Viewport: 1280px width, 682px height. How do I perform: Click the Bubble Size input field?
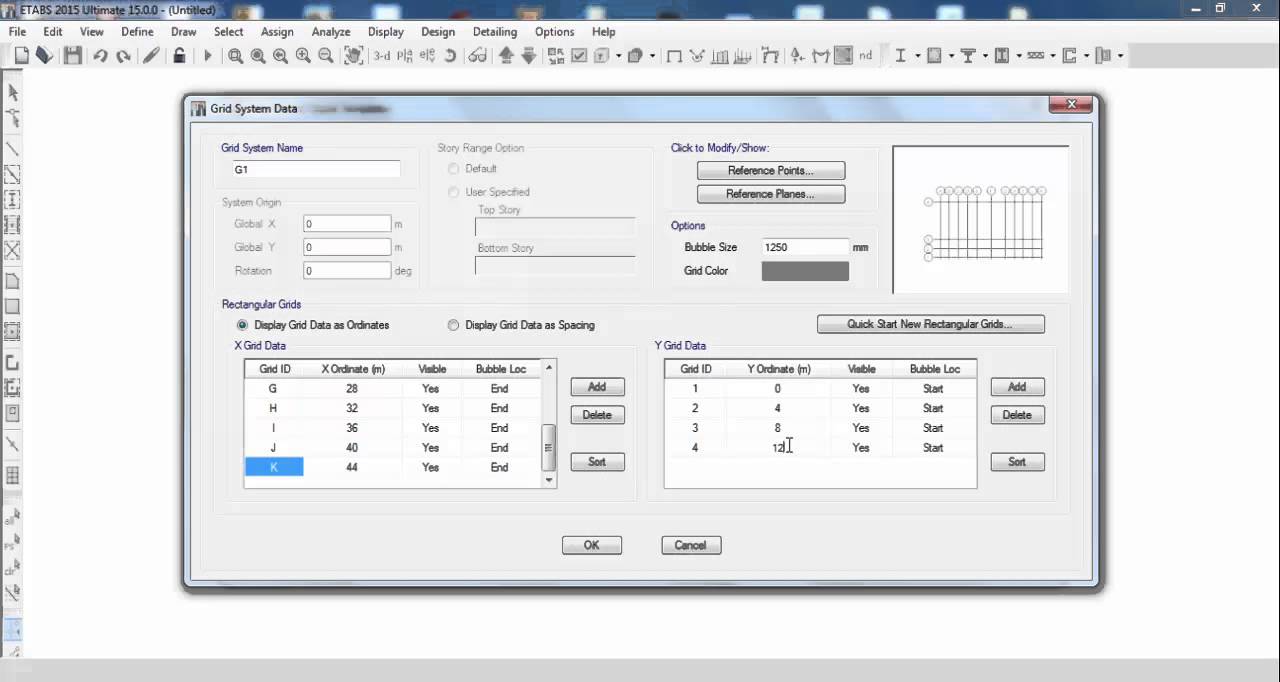(805, 247)
